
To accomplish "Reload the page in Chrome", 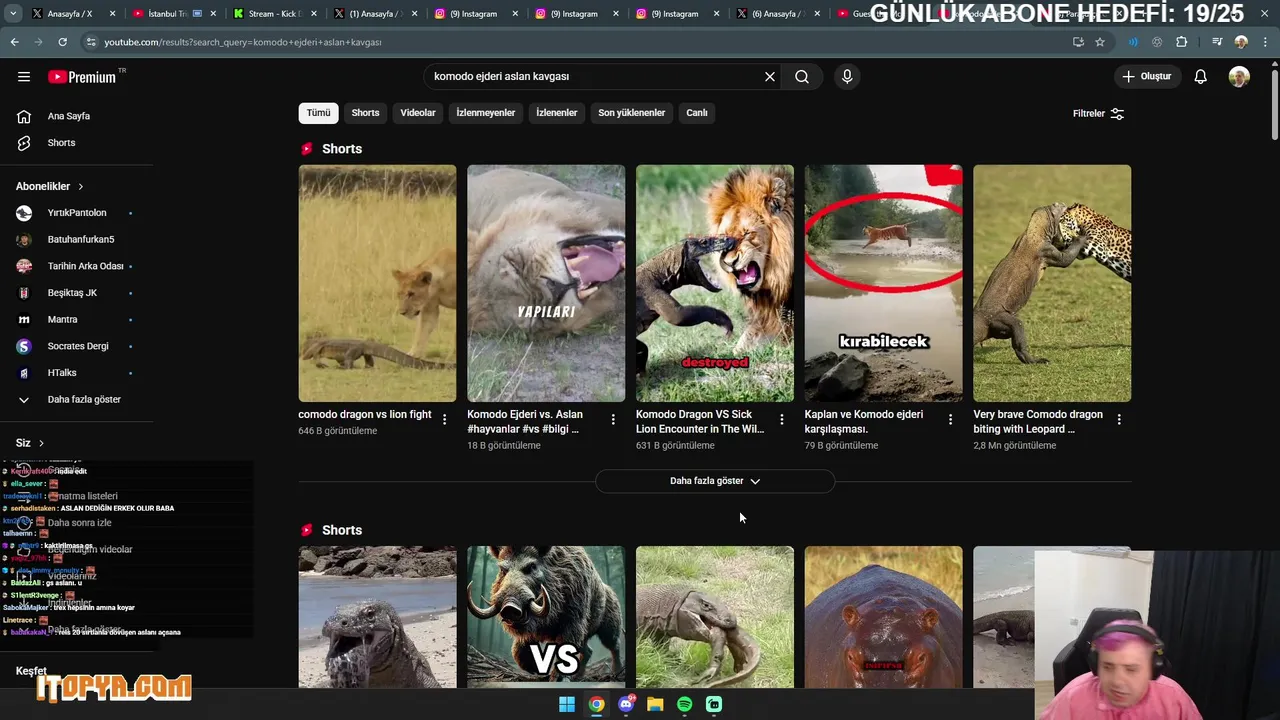I will tap(62, 42).
